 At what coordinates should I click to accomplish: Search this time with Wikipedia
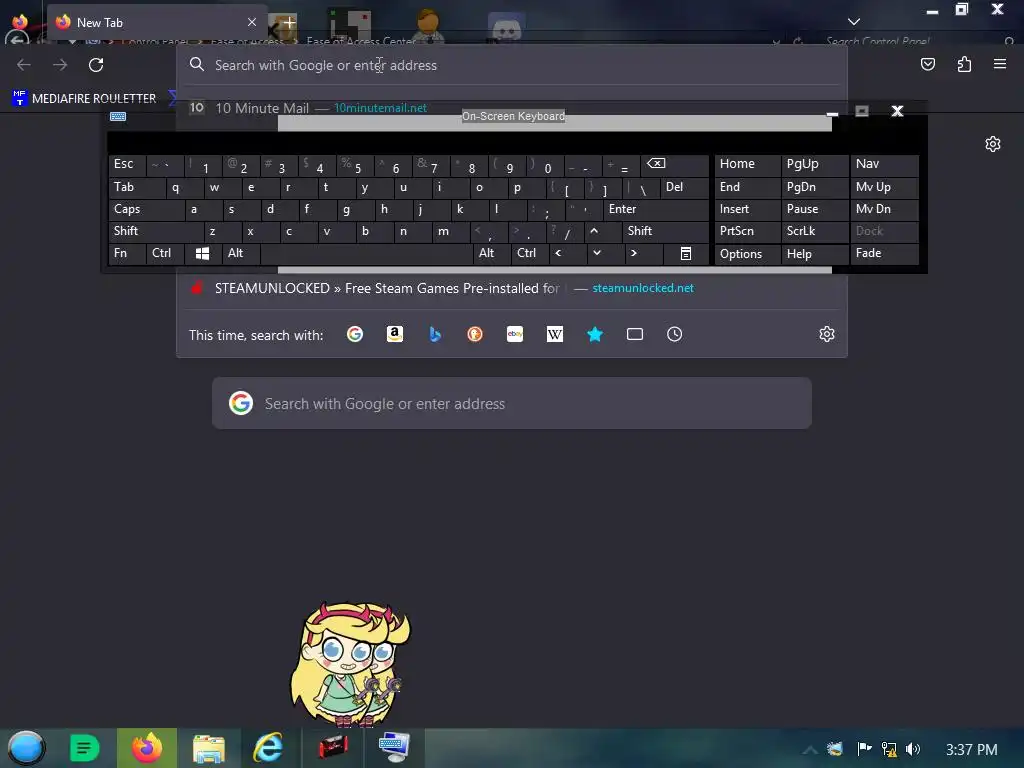tap(554, 334)
